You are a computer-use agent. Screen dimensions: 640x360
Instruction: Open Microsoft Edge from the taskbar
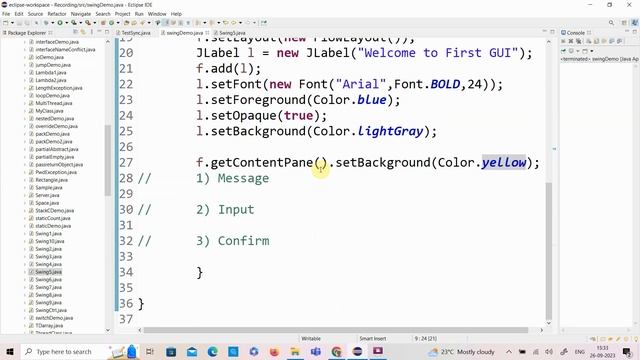pyautogui.click(x=212, y=351)
